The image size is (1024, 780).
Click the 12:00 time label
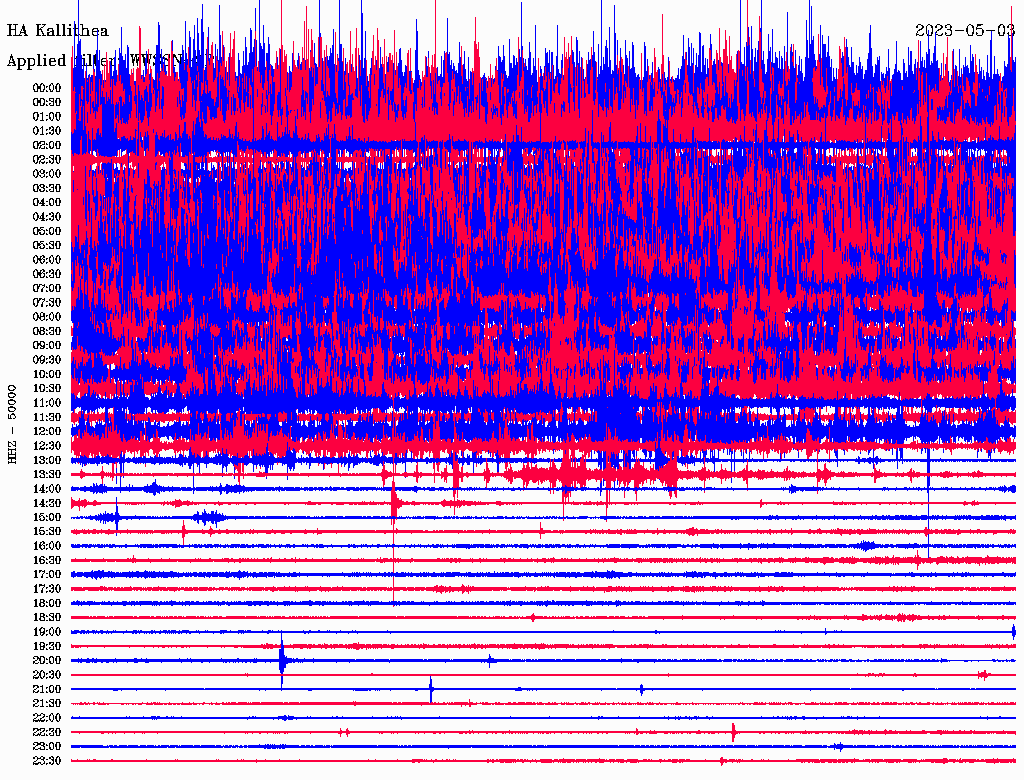pos(47,432)
